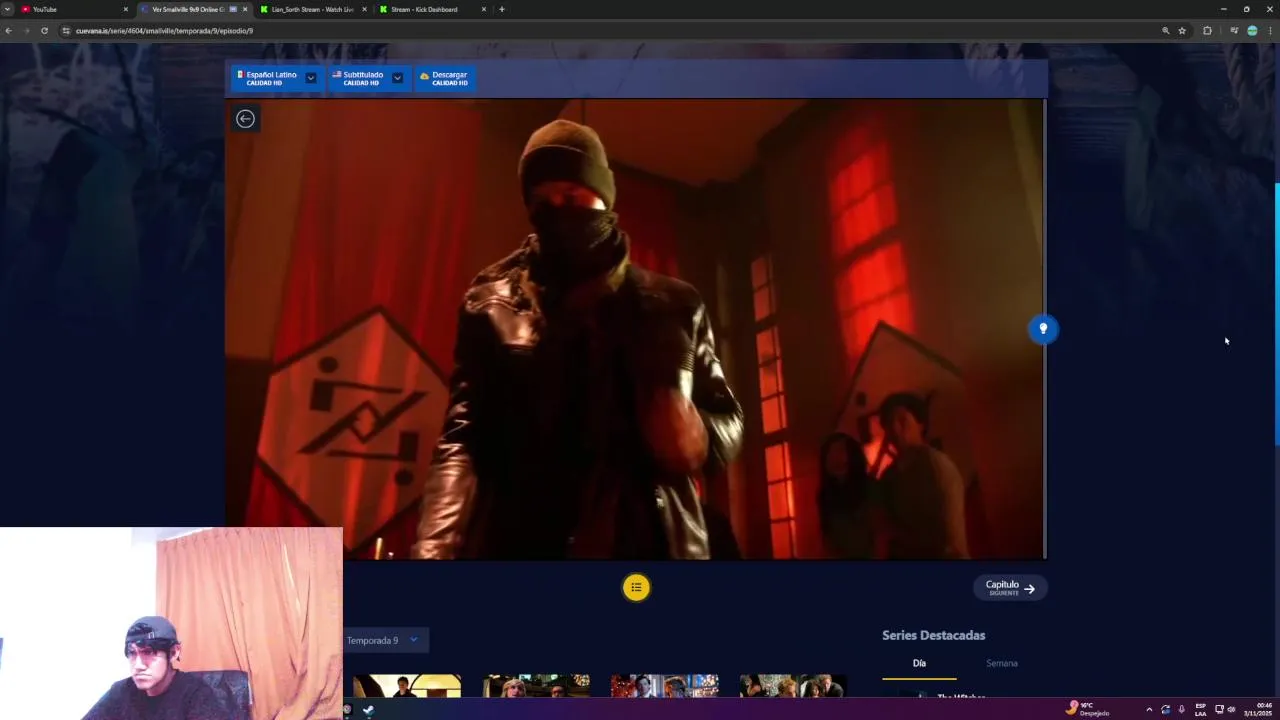1280x720 pixels.
Task: Open the tab search chevron at top left
Action: [x=7, y=9]
